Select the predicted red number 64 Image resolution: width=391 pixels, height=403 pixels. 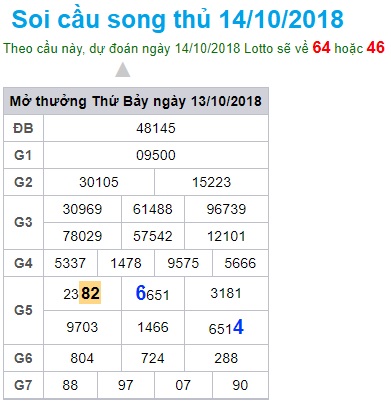[321, 47]
